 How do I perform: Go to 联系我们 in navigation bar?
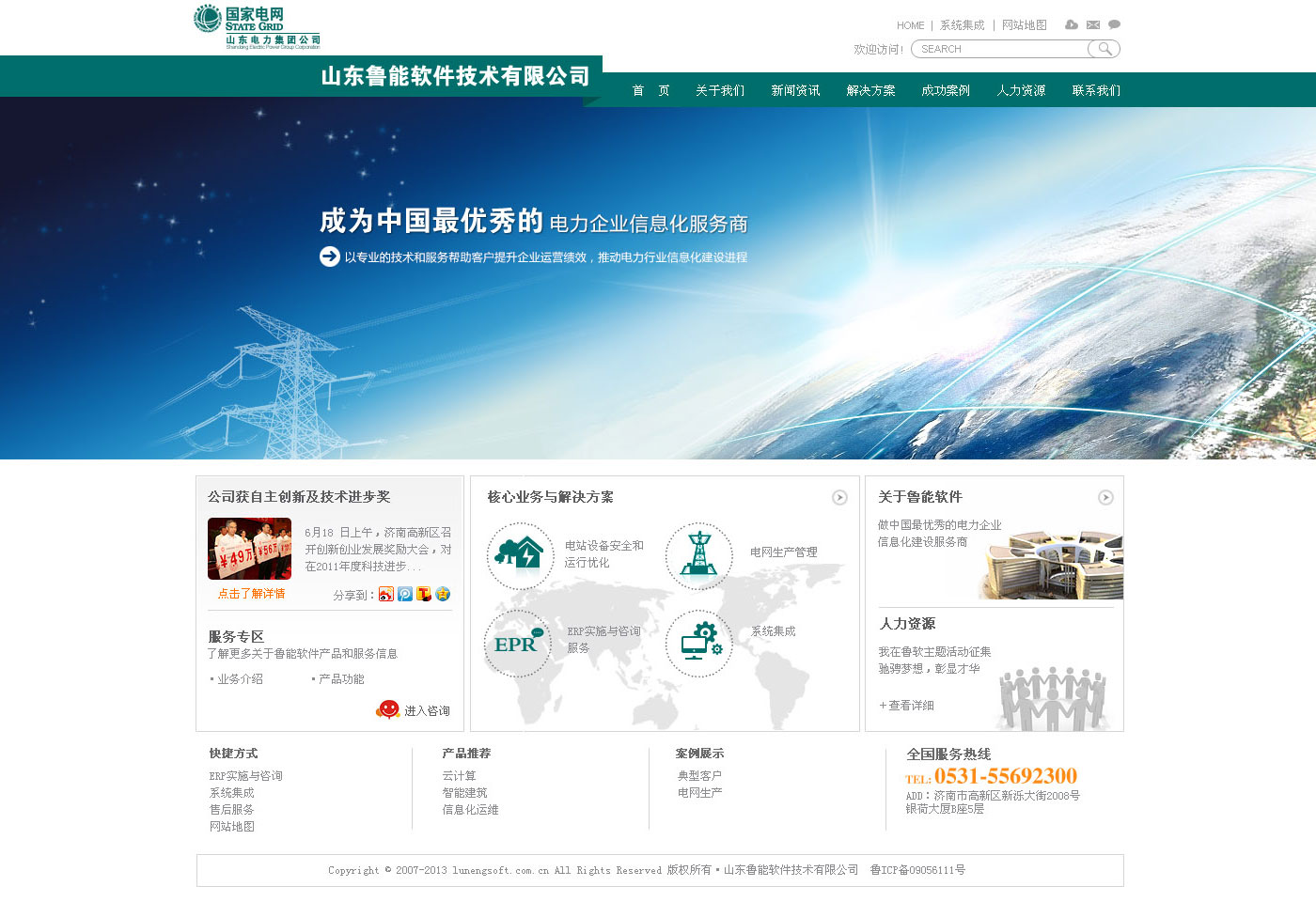1096,90
